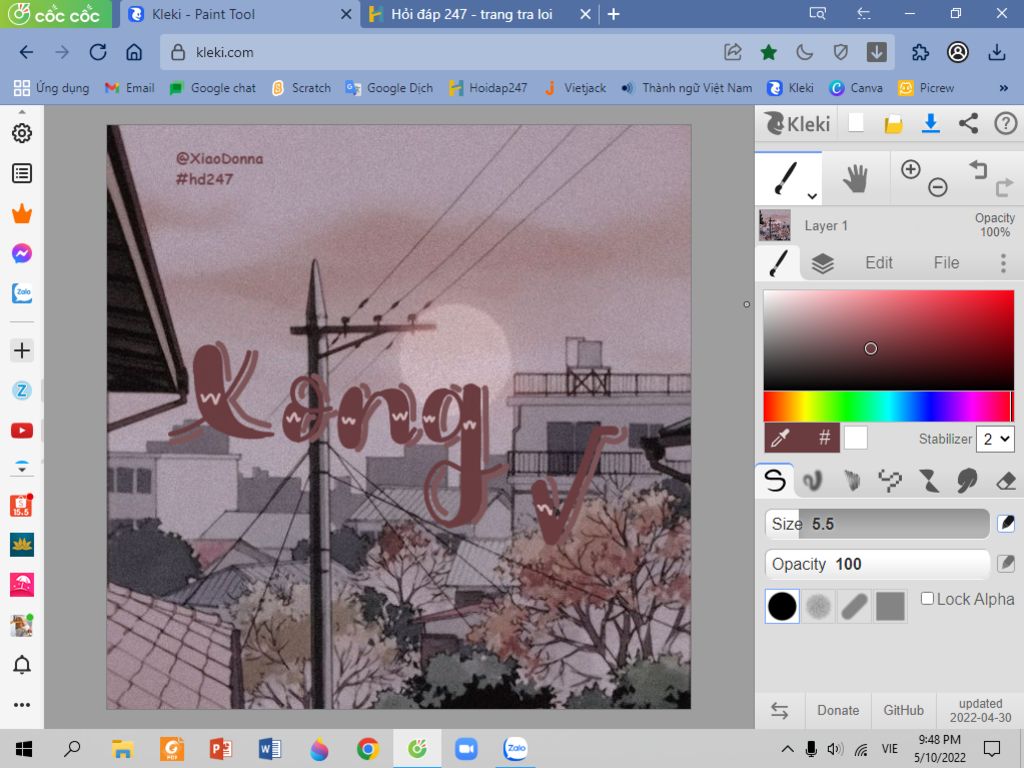Open the Google Dịch bookmark
The image size is (1024, 768).
(389, 88)
